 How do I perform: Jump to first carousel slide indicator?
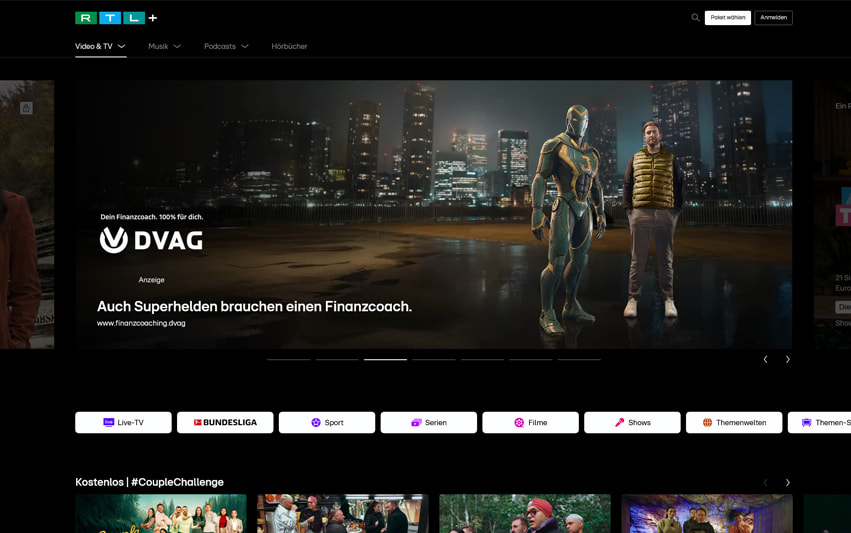289,359
